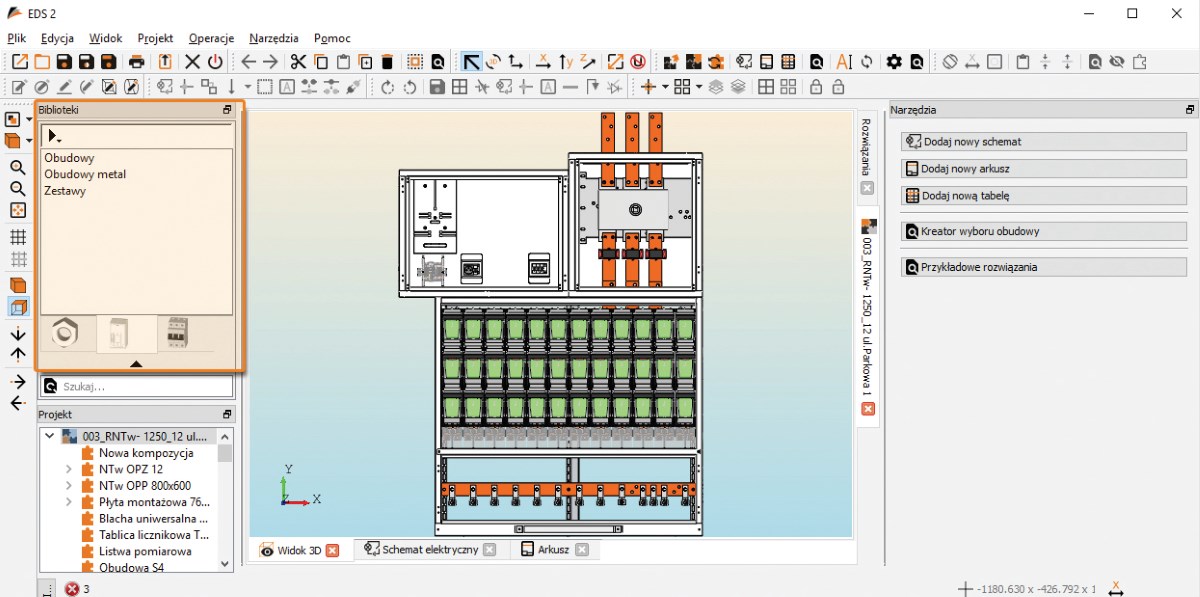Click the print icon in toolbar
The image size is (1200, 597).
click(x=137, y=62)
